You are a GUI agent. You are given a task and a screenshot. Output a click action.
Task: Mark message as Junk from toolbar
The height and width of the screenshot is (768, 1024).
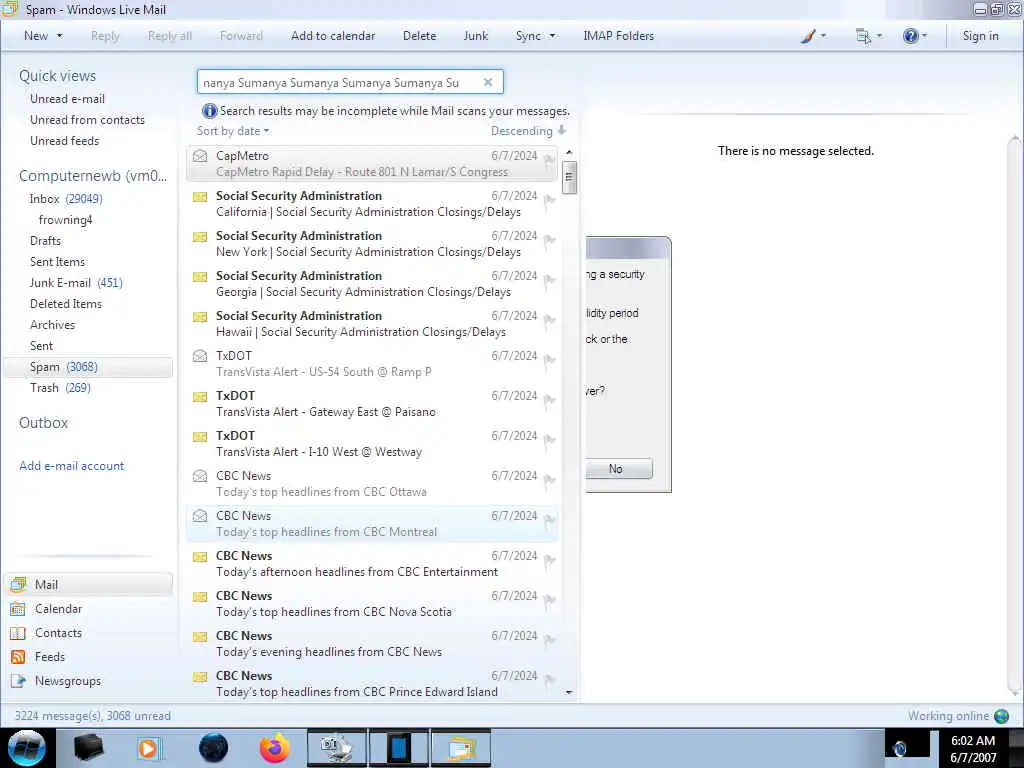pyautogui.click(x=475, y=36)
